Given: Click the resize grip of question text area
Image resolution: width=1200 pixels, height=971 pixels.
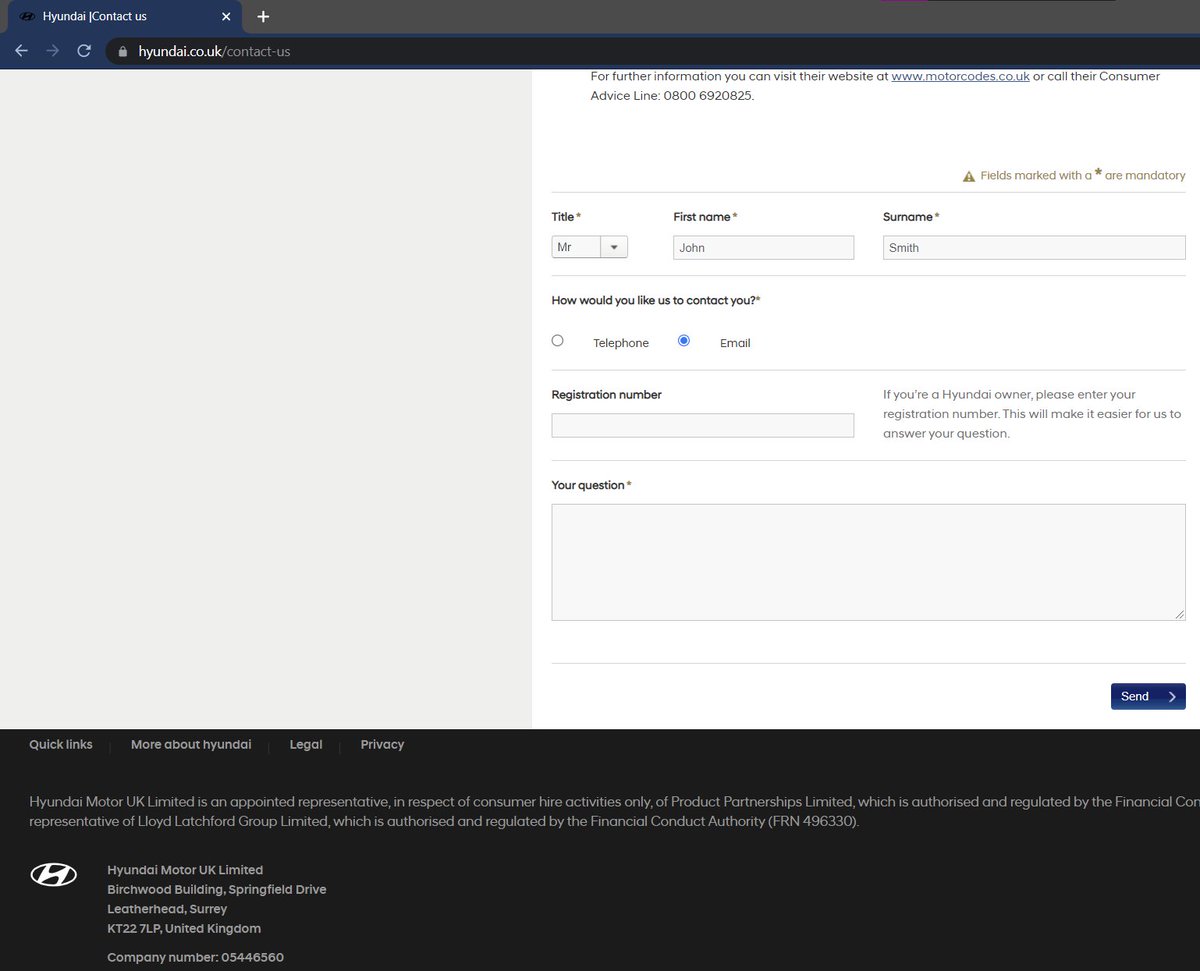Looking at the screenshot, I should 1180,614.
